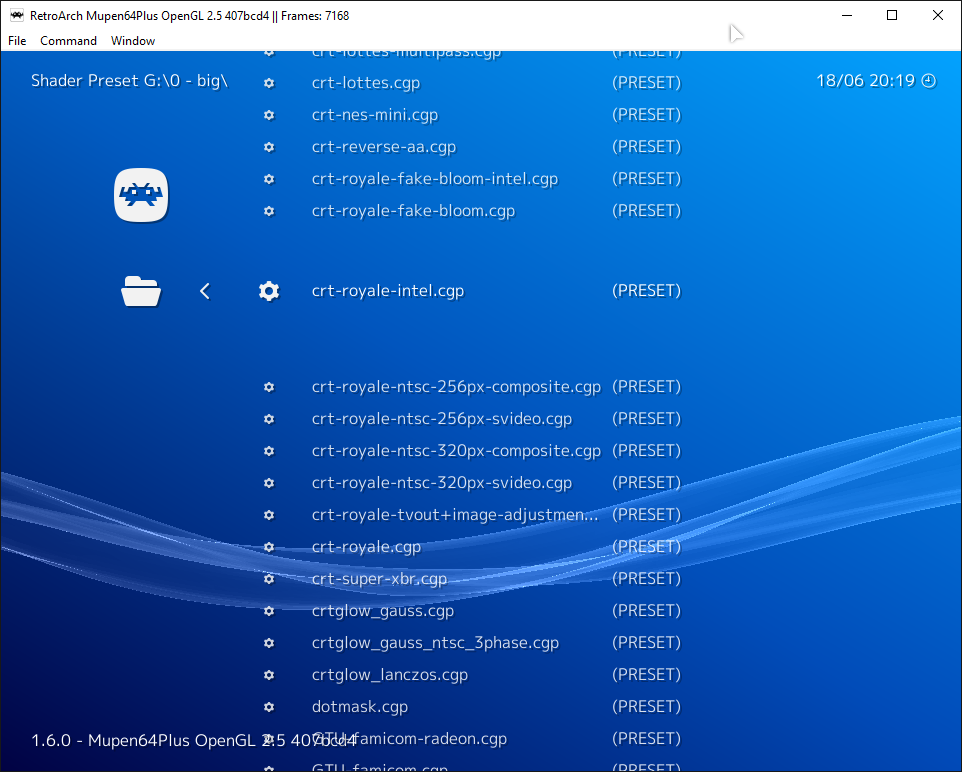962x772 pixels.
Task: Click the open folder icon
Action: [x=141, y=291]
